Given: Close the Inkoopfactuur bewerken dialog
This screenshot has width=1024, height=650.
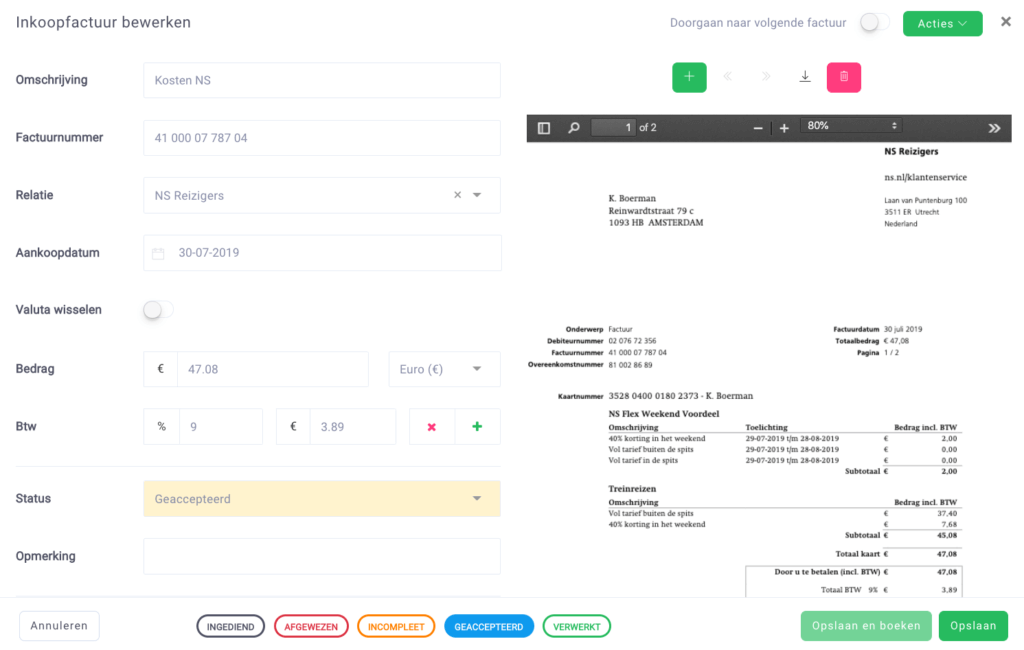Looking at the screenshot, I should [1006, 22].
